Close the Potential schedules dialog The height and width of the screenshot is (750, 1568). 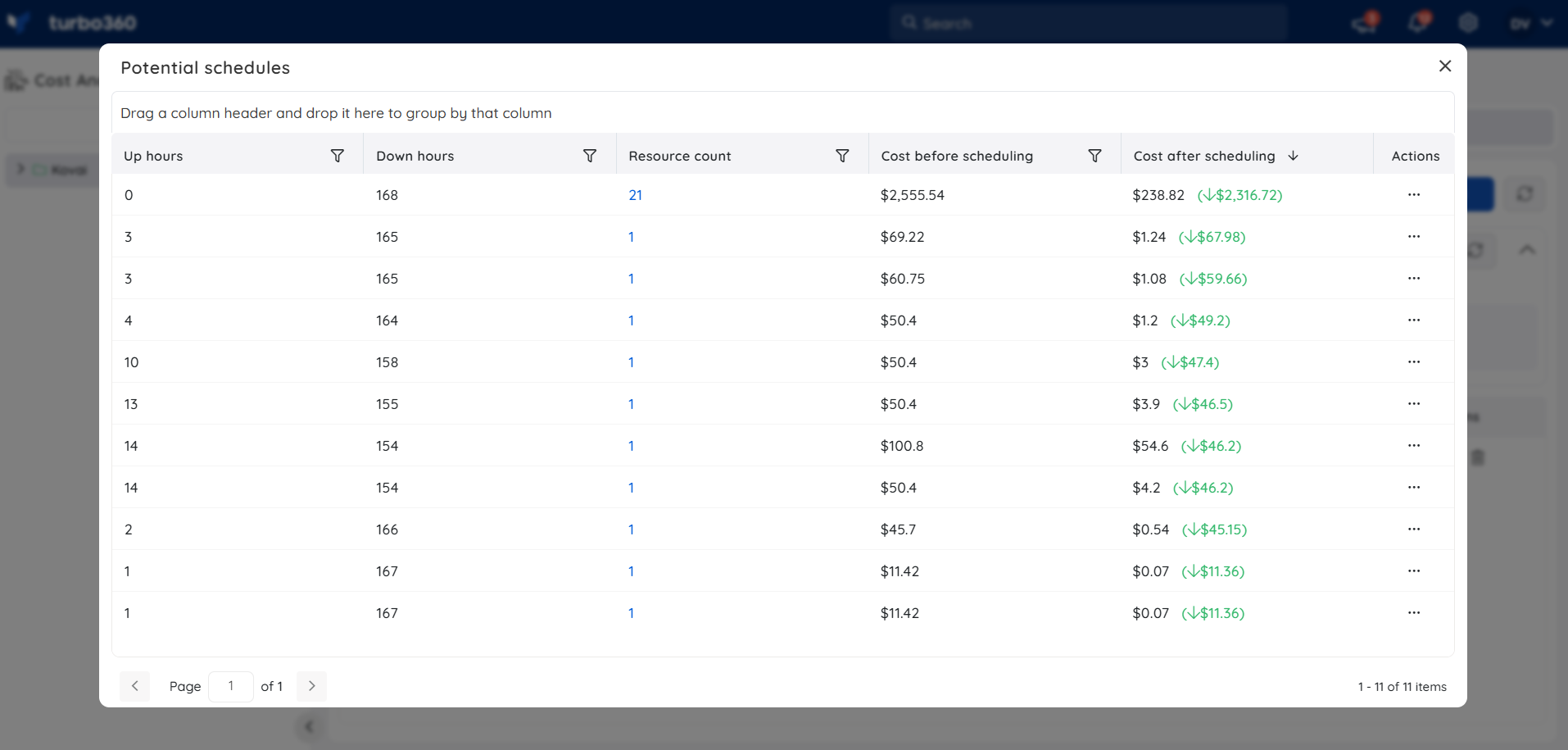[1445, 66]
